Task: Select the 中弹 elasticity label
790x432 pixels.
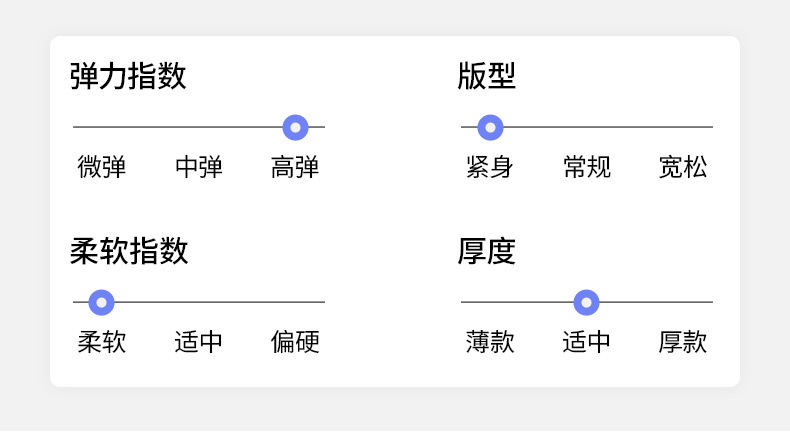Action: pyautogui.click(x=199, y=167)
